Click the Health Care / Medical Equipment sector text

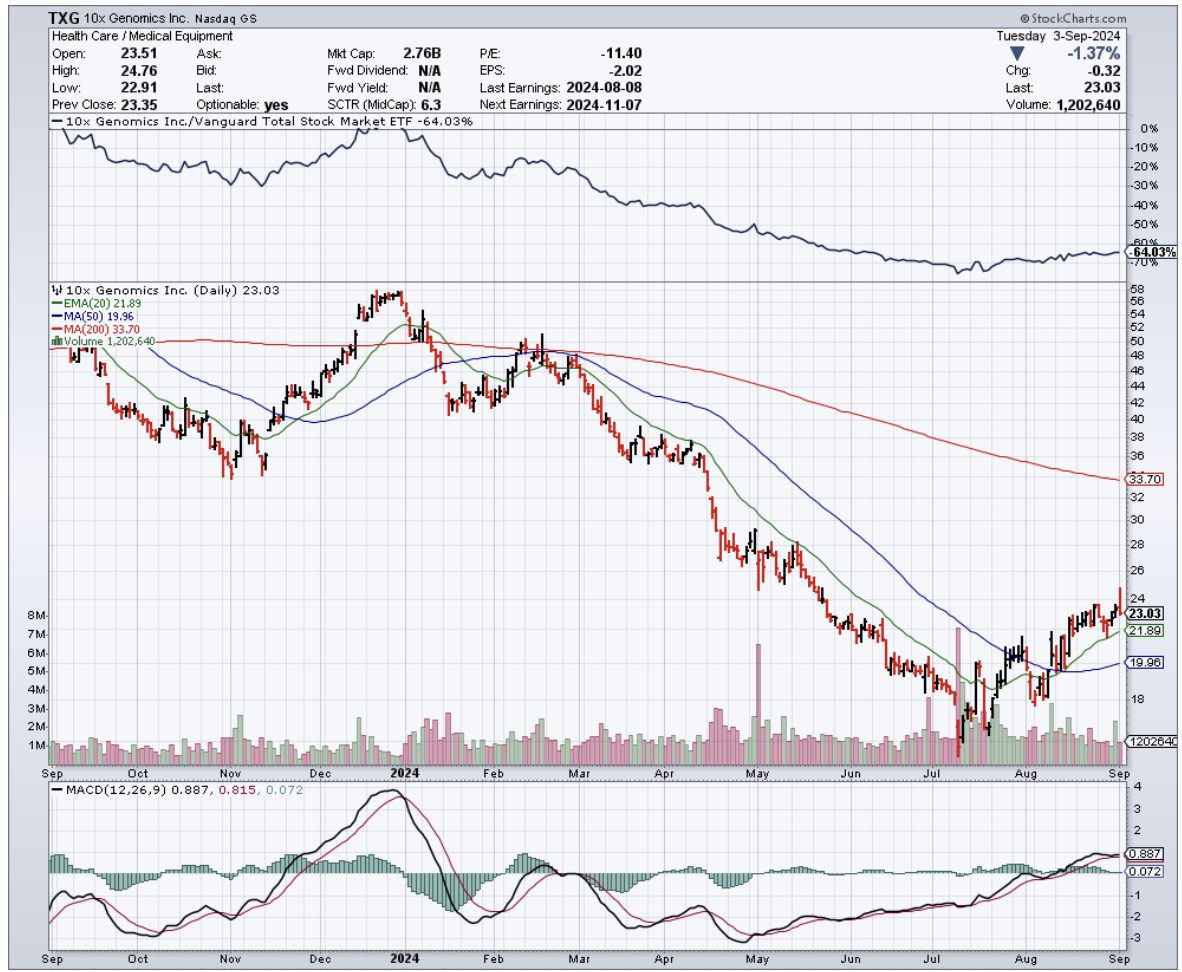tap(142, 36)
